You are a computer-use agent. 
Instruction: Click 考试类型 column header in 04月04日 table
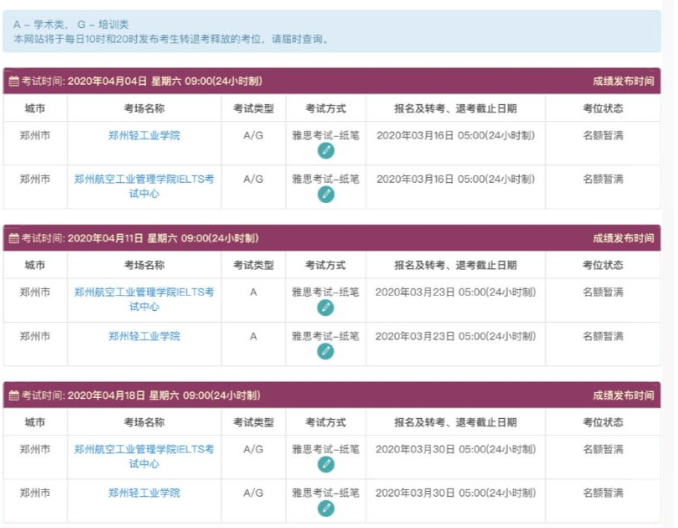(x=253, y=108)
